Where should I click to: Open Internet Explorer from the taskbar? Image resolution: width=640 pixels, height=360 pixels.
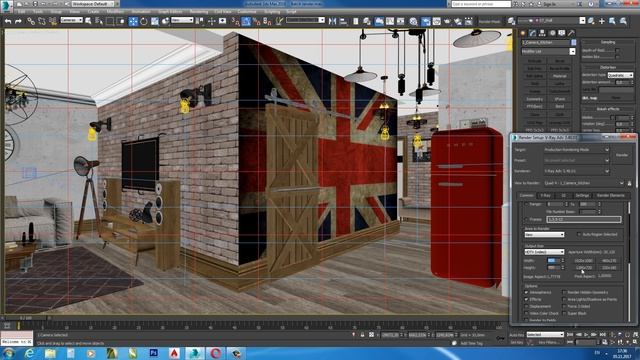click(29, 353)
